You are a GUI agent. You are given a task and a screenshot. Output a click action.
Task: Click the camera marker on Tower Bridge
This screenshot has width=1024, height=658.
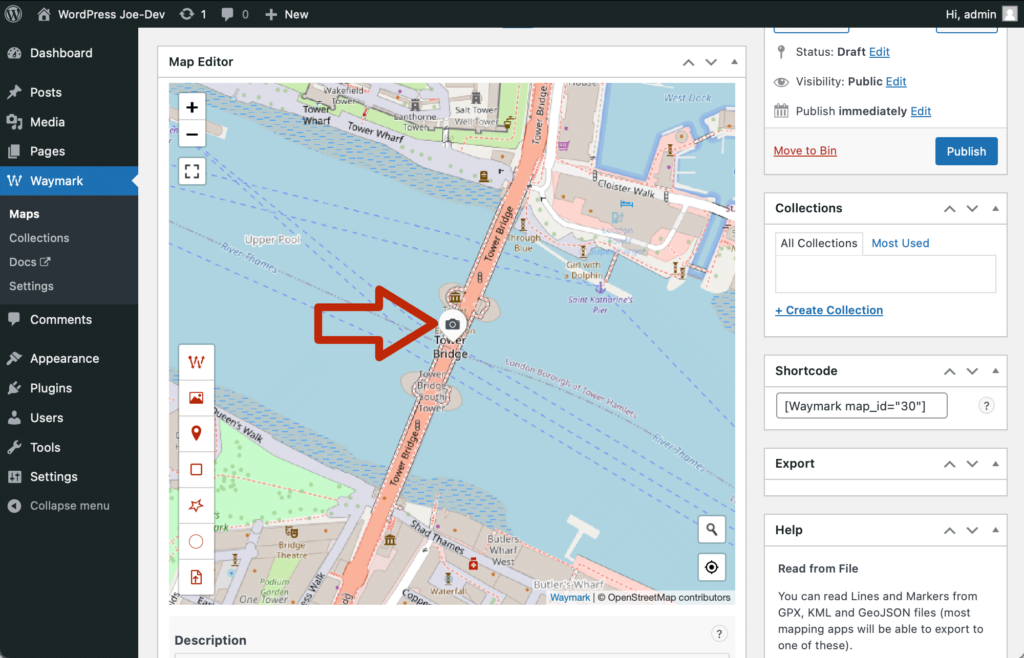point(452,323)
